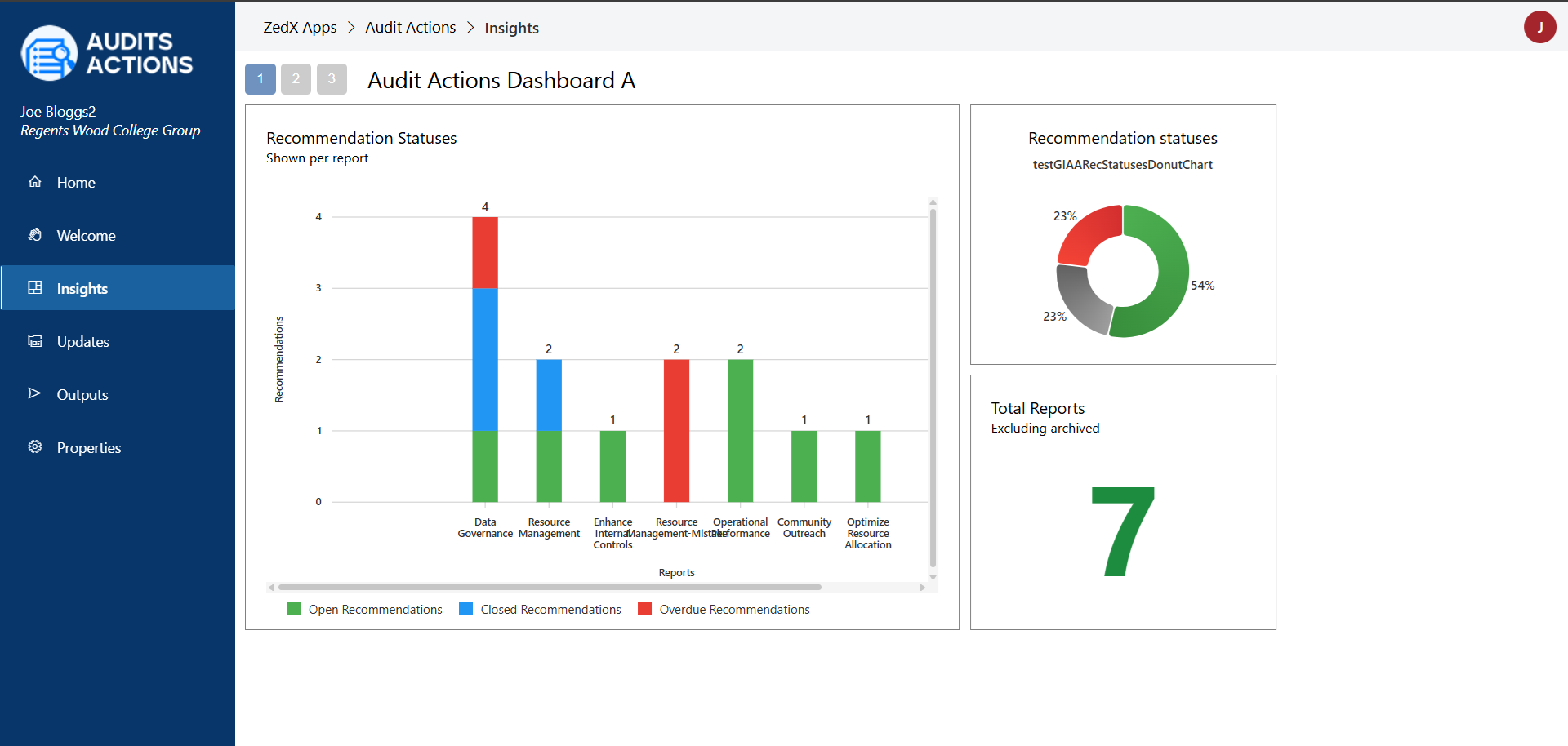
Task: Toggle Closed Recommendations legend swatch
Action: (466, 609)
